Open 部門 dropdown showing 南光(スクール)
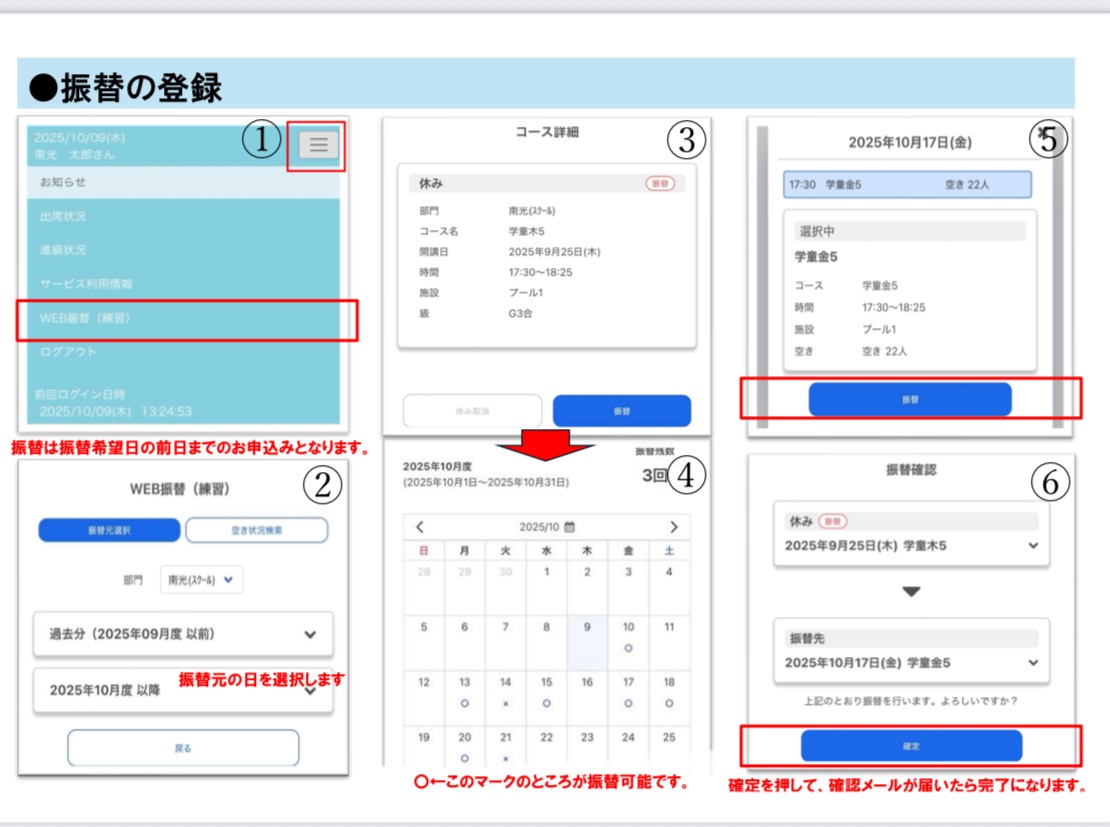This screenshot has height=827, width=1110. click(202, 580)
